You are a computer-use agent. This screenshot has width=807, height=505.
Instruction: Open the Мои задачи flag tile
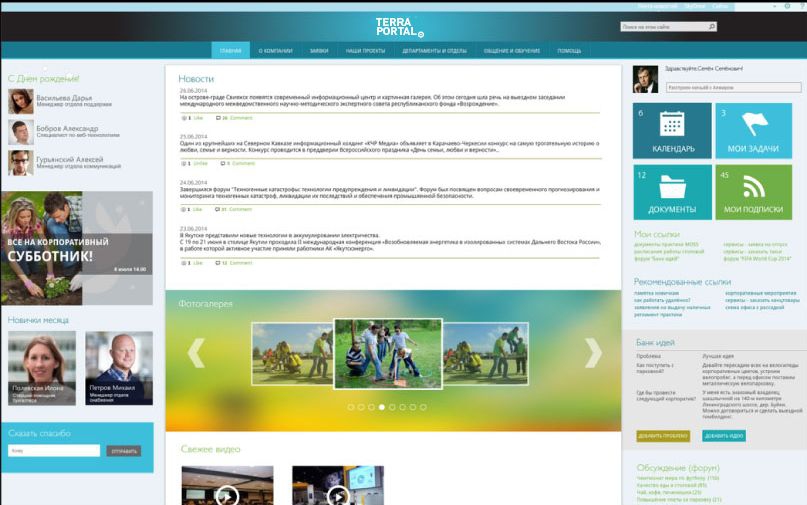coord(752,132)
